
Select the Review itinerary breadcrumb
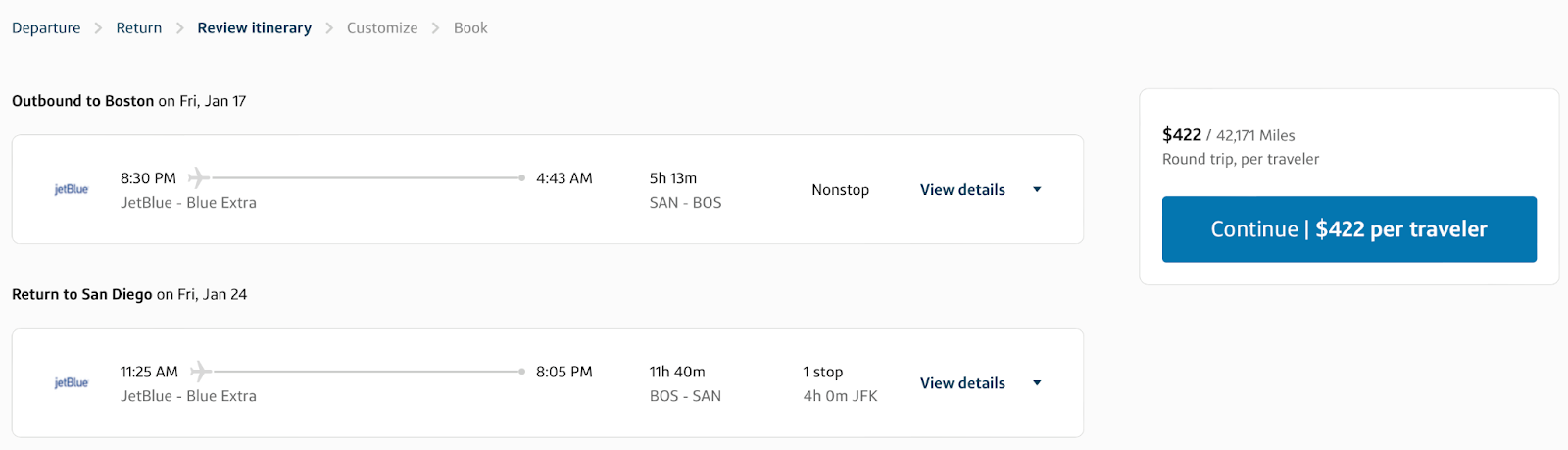tap(254, 28)
